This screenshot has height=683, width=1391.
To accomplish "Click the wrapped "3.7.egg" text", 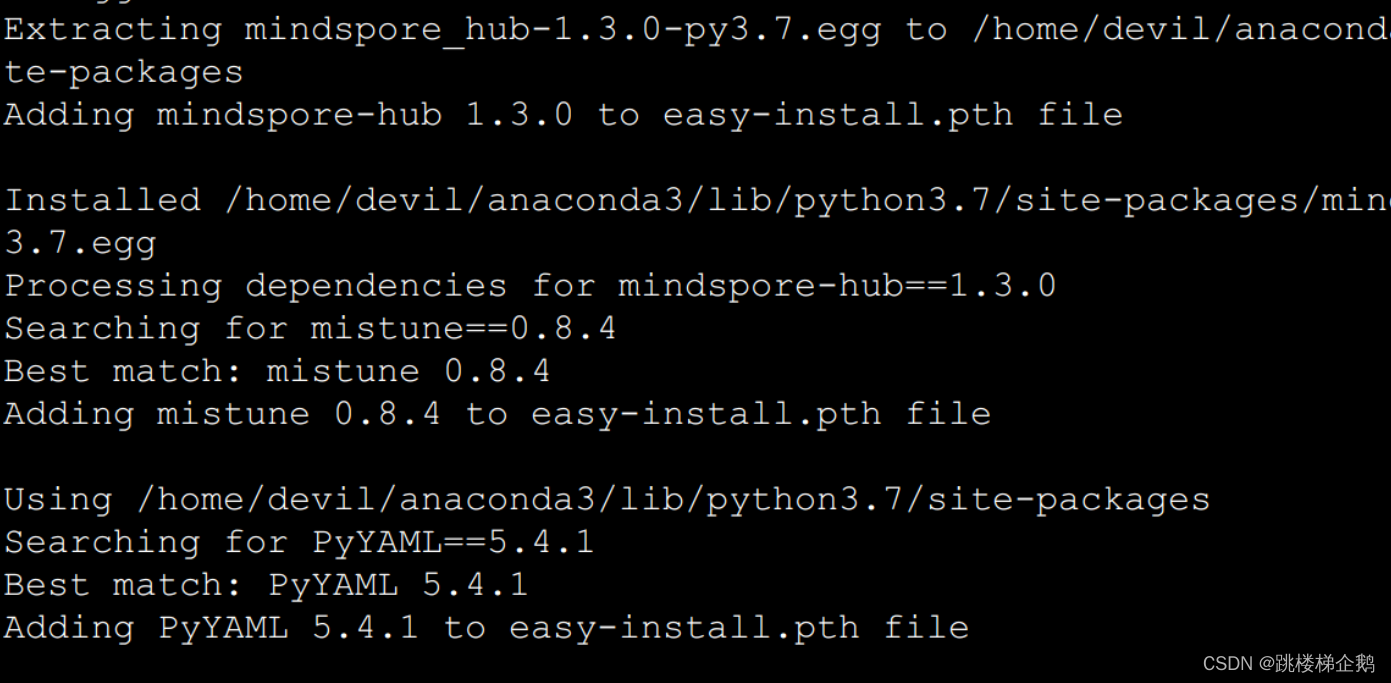I will (80, 243).
